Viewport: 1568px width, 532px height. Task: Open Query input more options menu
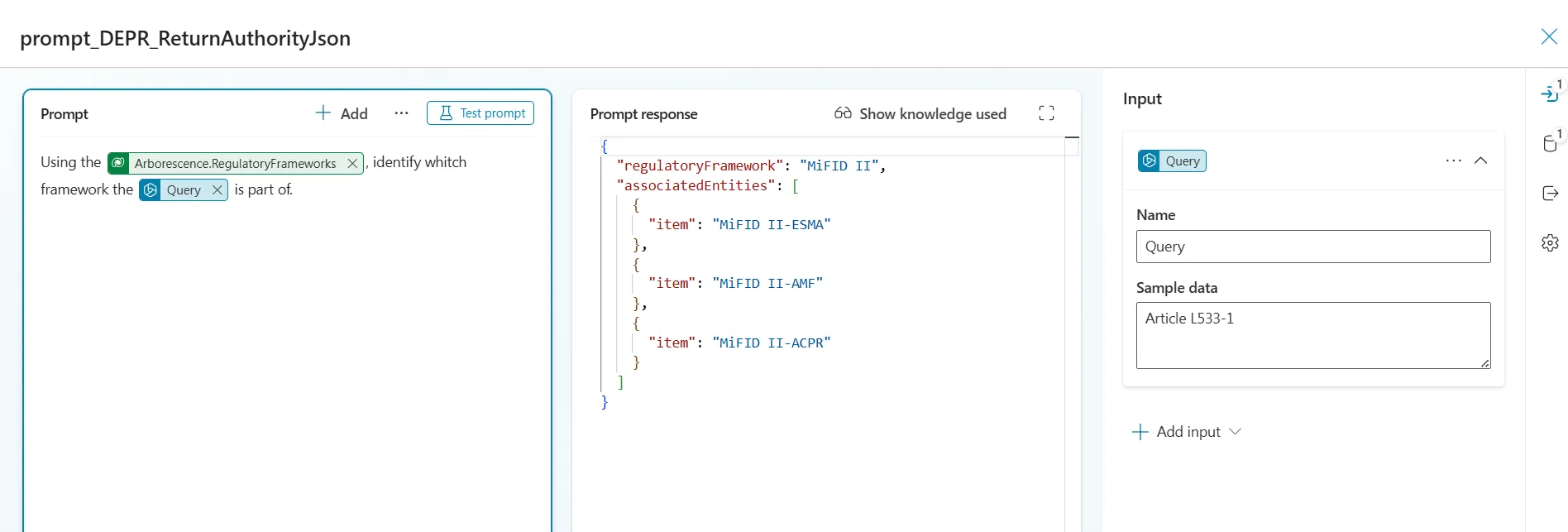1453,161
